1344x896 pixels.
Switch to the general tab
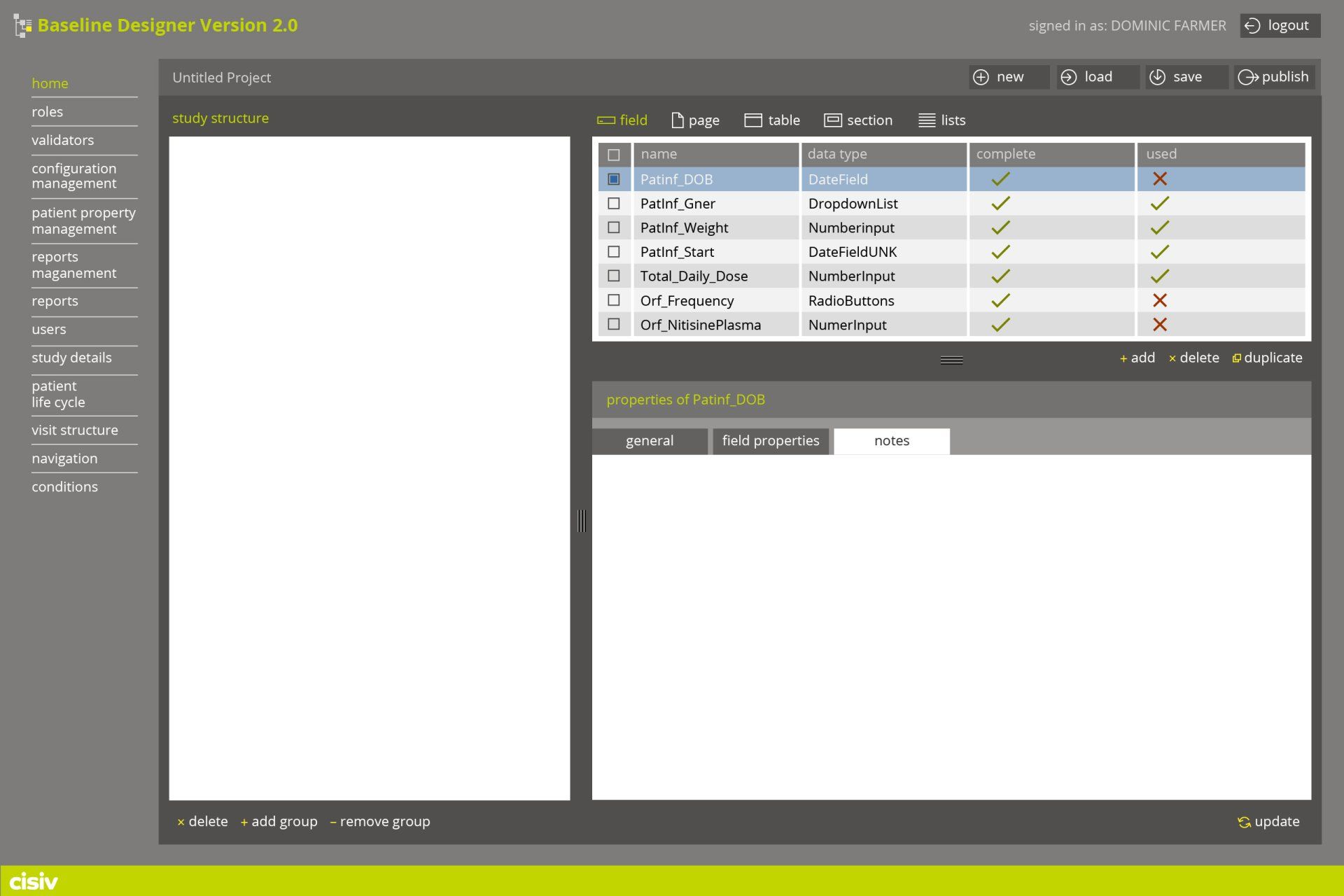(650, 441)
